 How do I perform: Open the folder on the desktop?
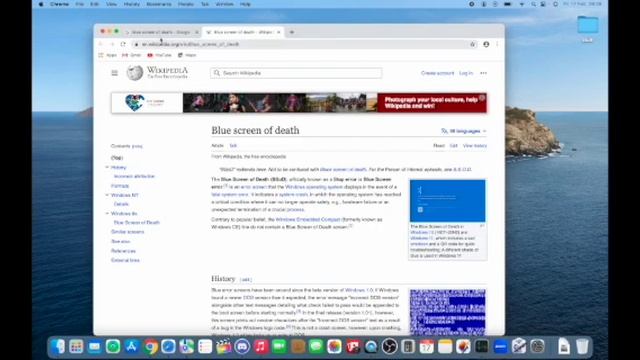pos(588,25)
